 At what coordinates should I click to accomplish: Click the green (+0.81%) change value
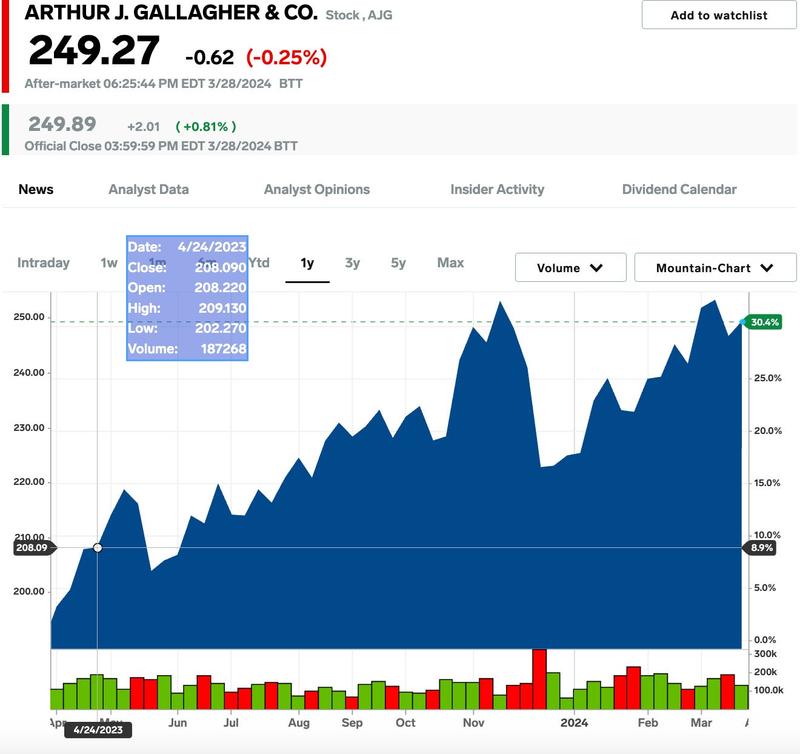(206, 127)
